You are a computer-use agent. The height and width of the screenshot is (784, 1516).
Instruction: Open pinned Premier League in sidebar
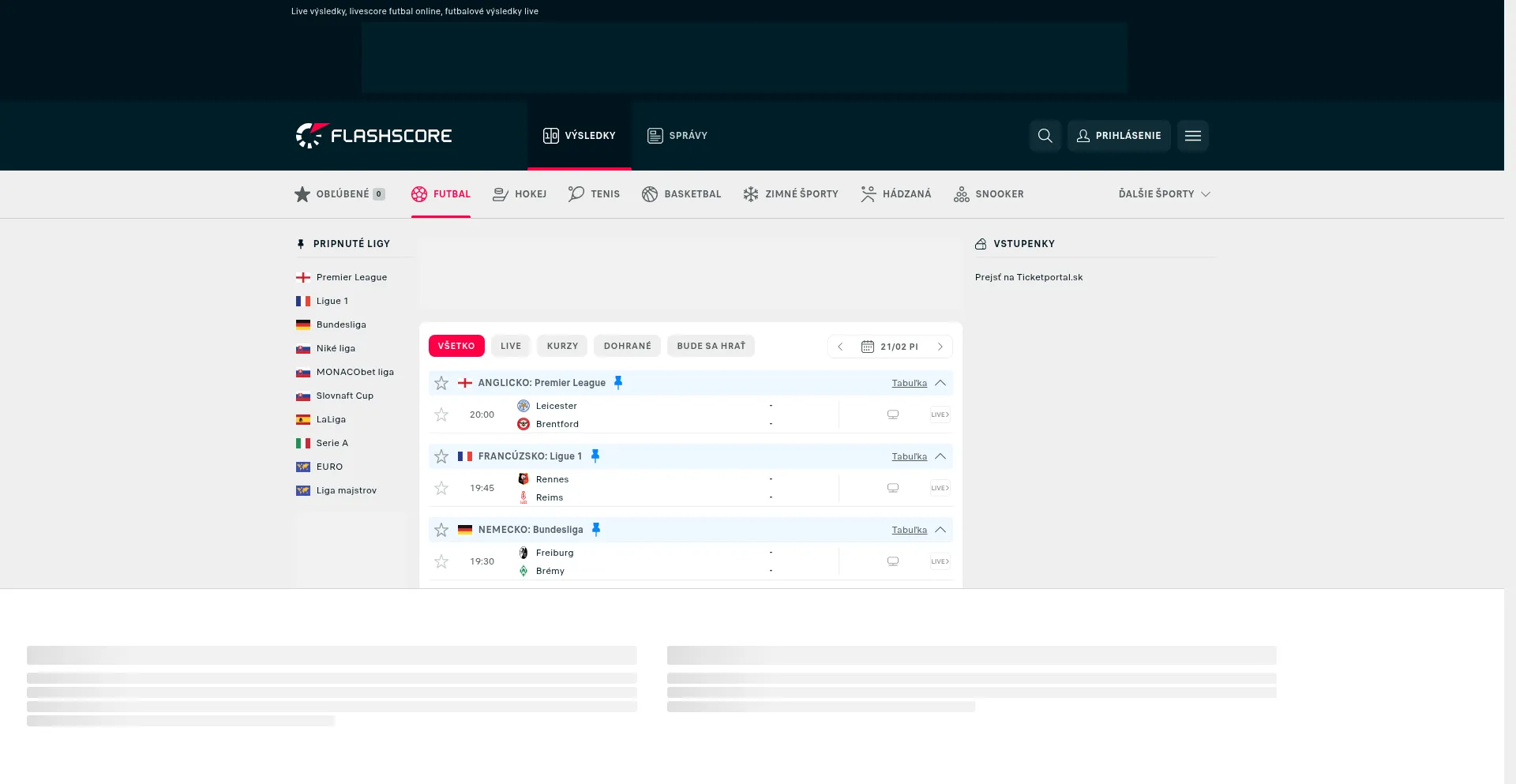click(342, 277)
